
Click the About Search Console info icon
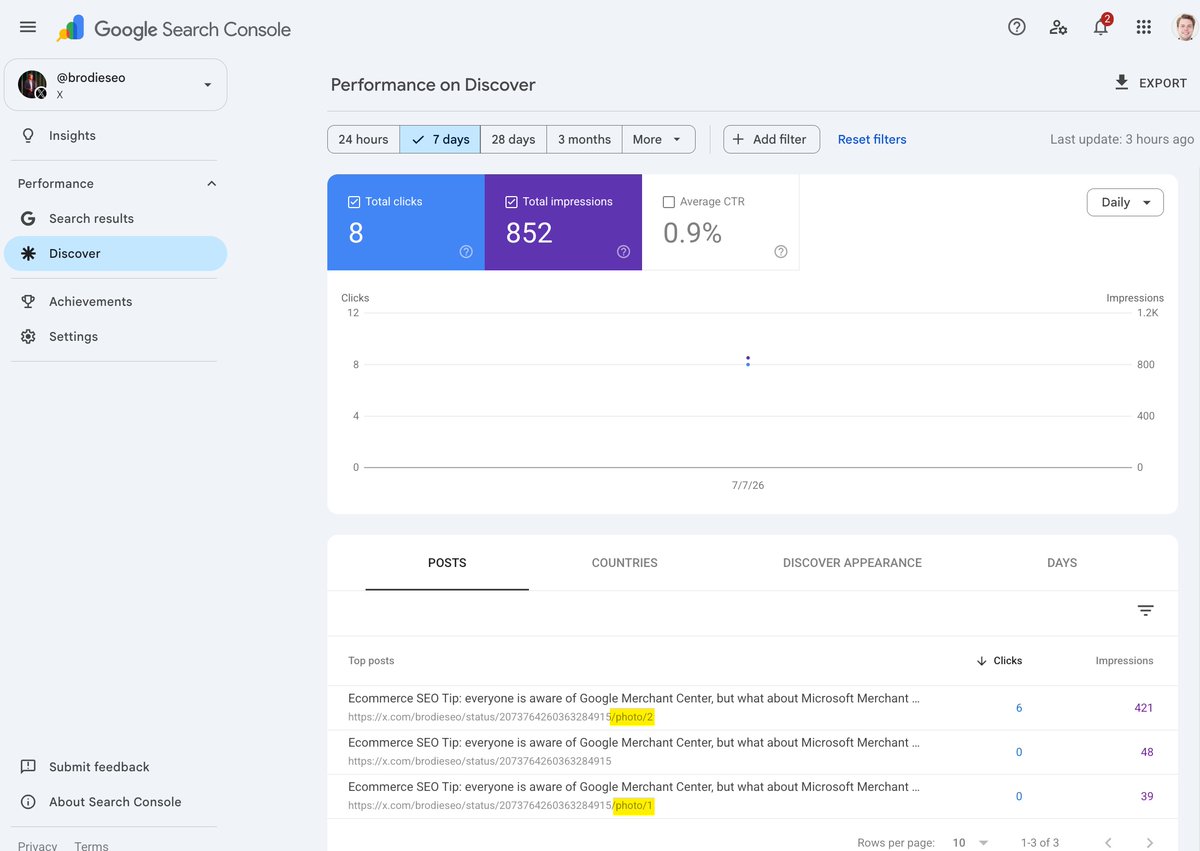(x=28, y=802)
